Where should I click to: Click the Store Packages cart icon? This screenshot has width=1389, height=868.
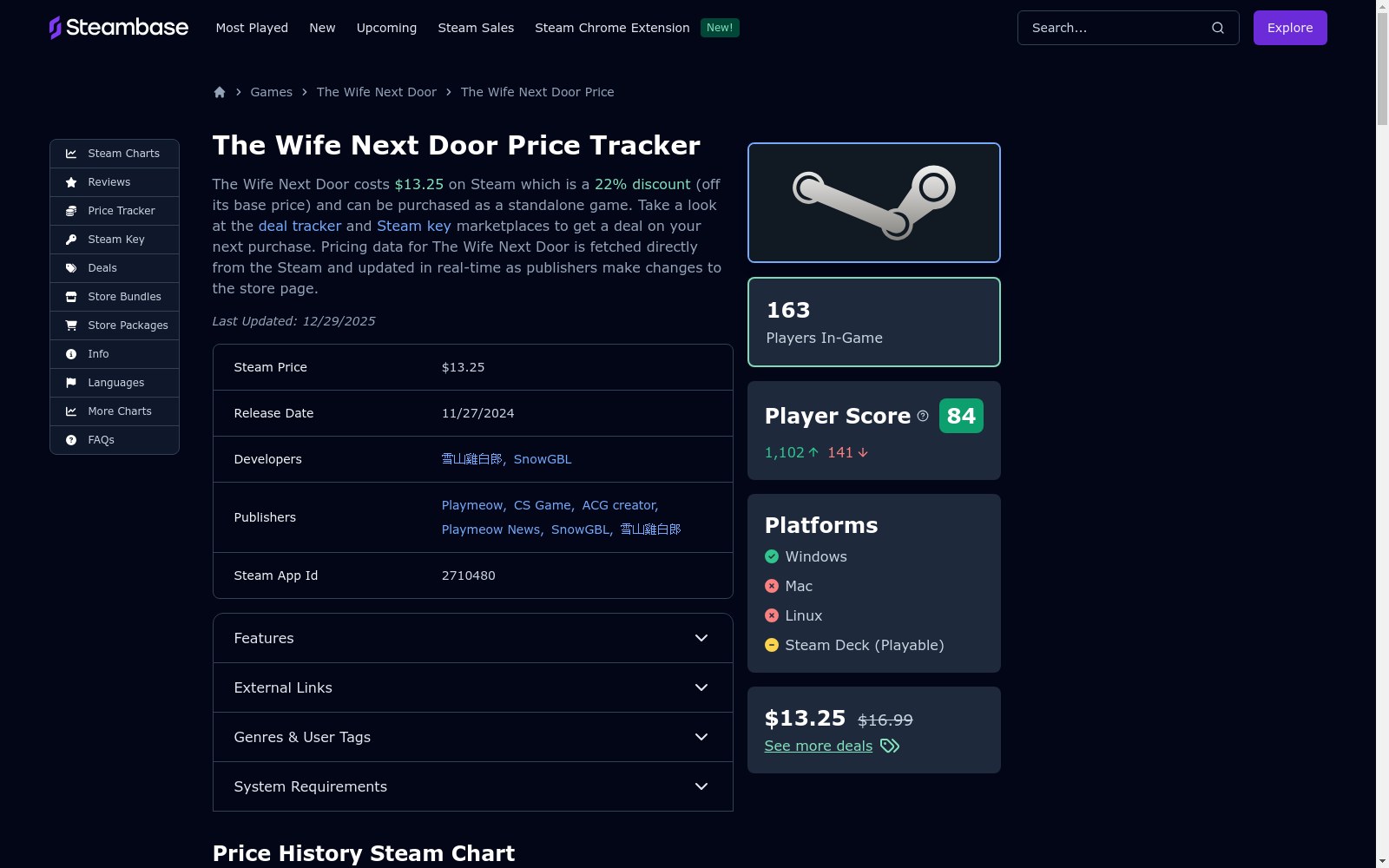[71, 325]
